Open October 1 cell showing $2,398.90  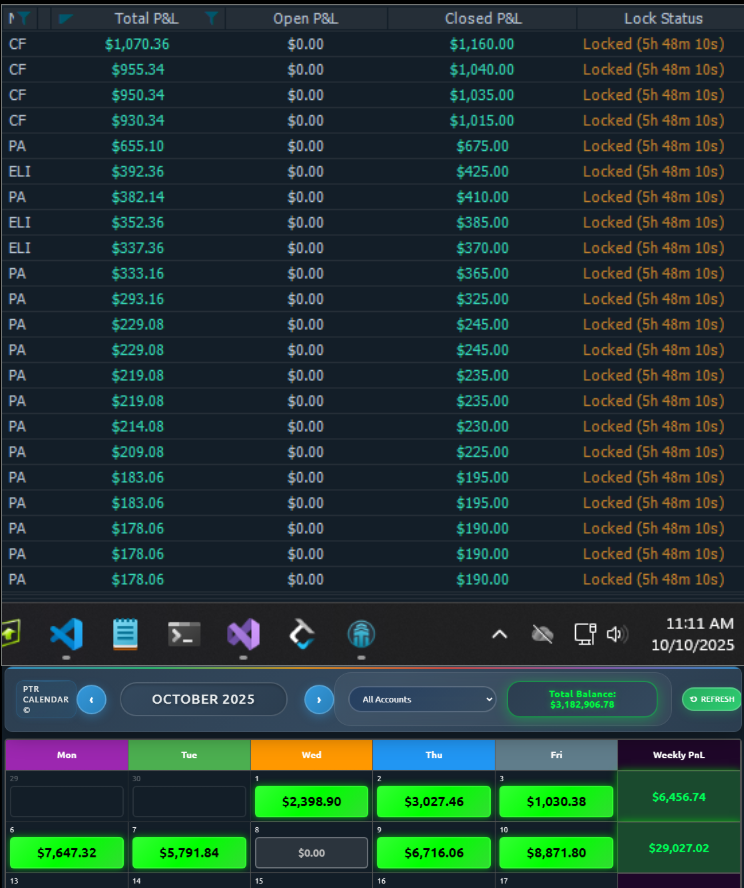311,801
